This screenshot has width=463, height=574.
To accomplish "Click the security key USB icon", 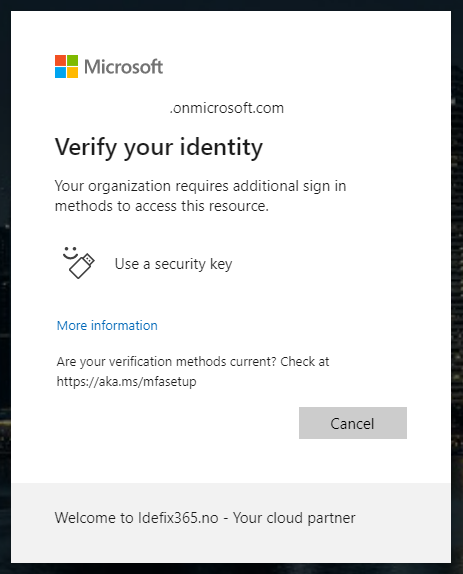I will [82, 266].
